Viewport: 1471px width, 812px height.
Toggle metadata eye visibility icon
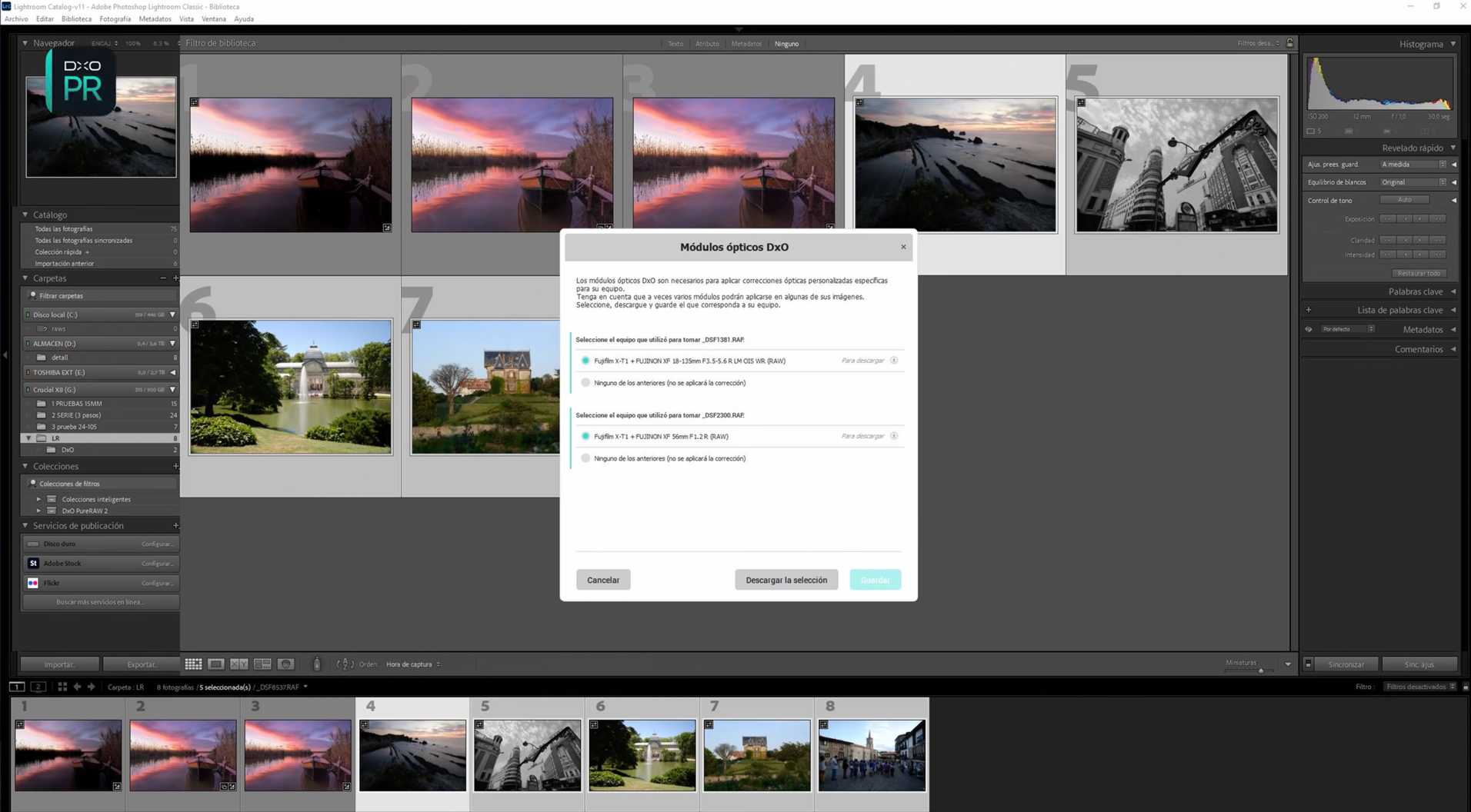click(1309, 329)
